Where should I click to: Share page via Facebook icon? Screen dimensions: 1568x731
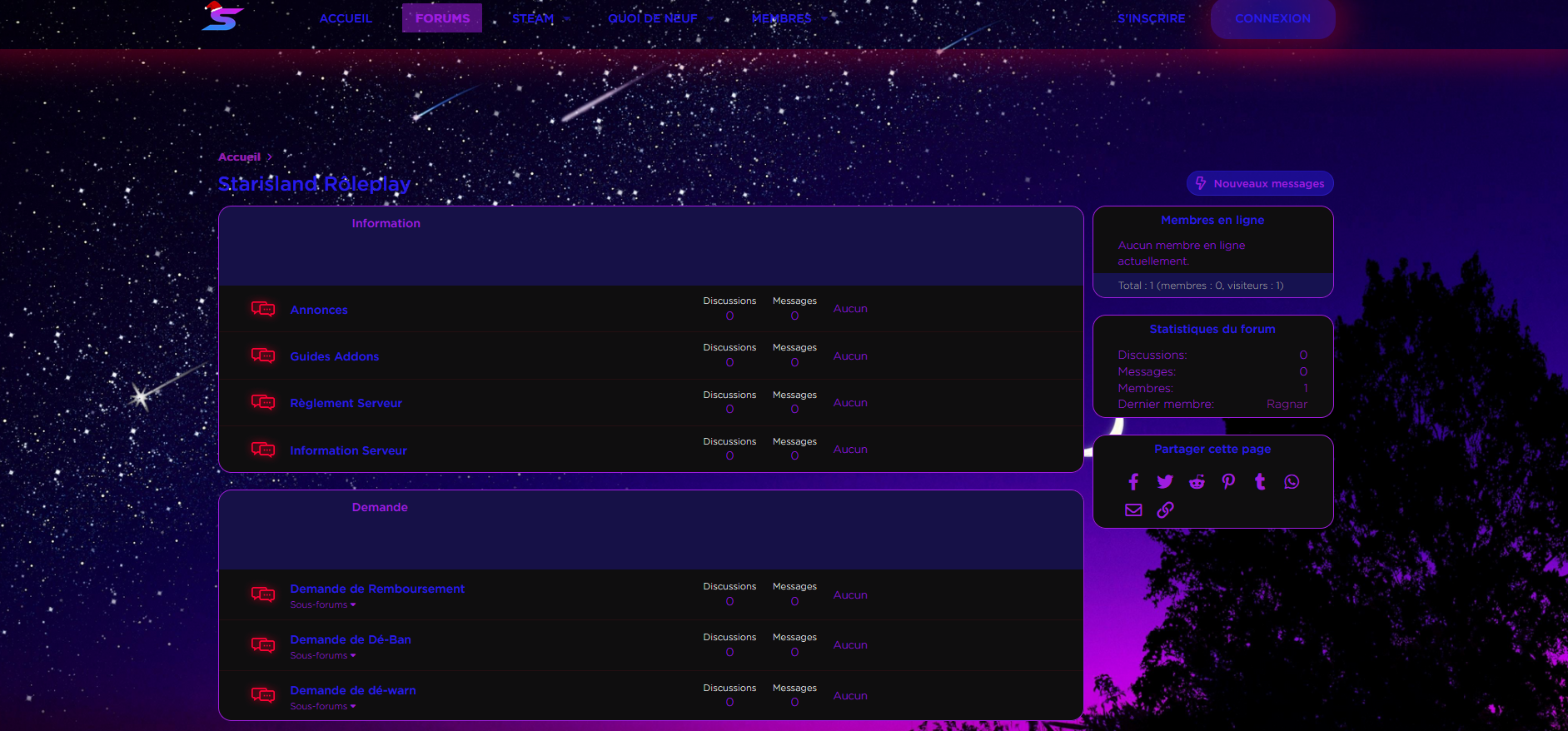(1133, 482)
